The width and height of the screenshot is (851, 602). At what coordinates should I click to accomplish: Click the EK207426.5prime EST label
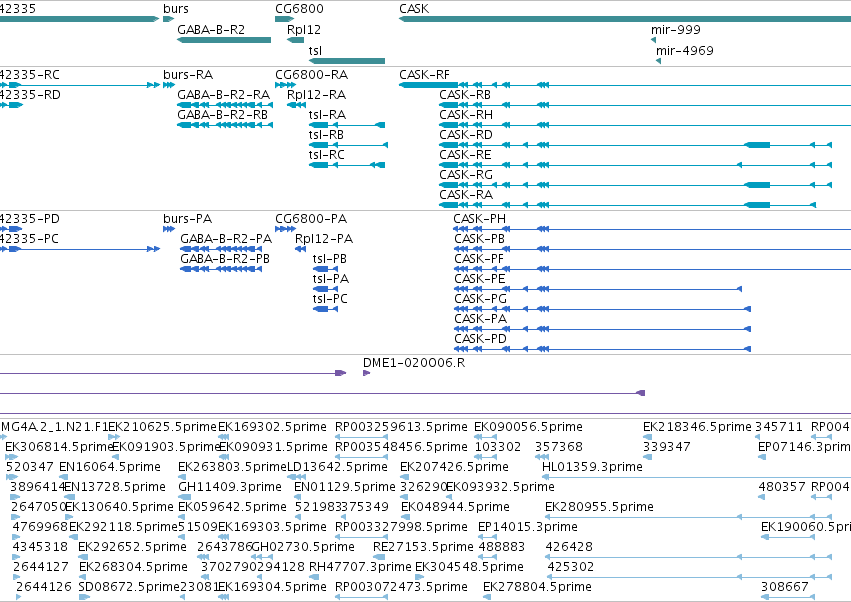(454, 467)
